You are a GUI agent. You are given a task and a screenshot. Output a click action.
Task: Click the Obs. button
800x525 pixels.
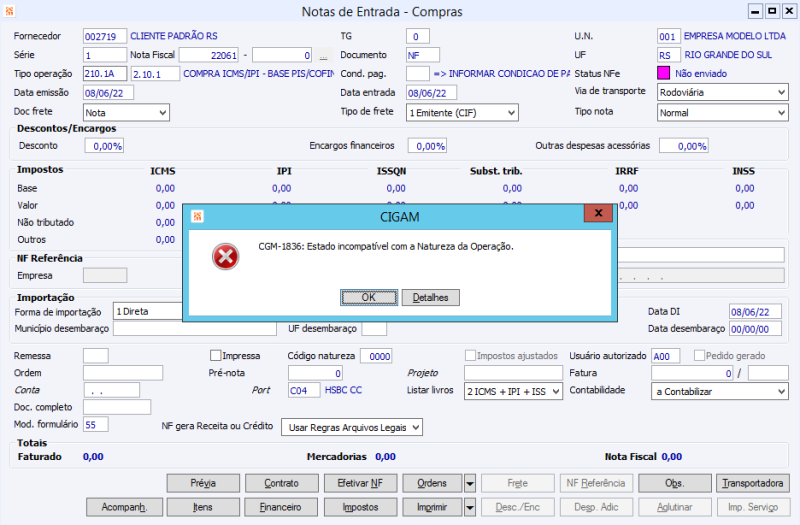point(674,483)
